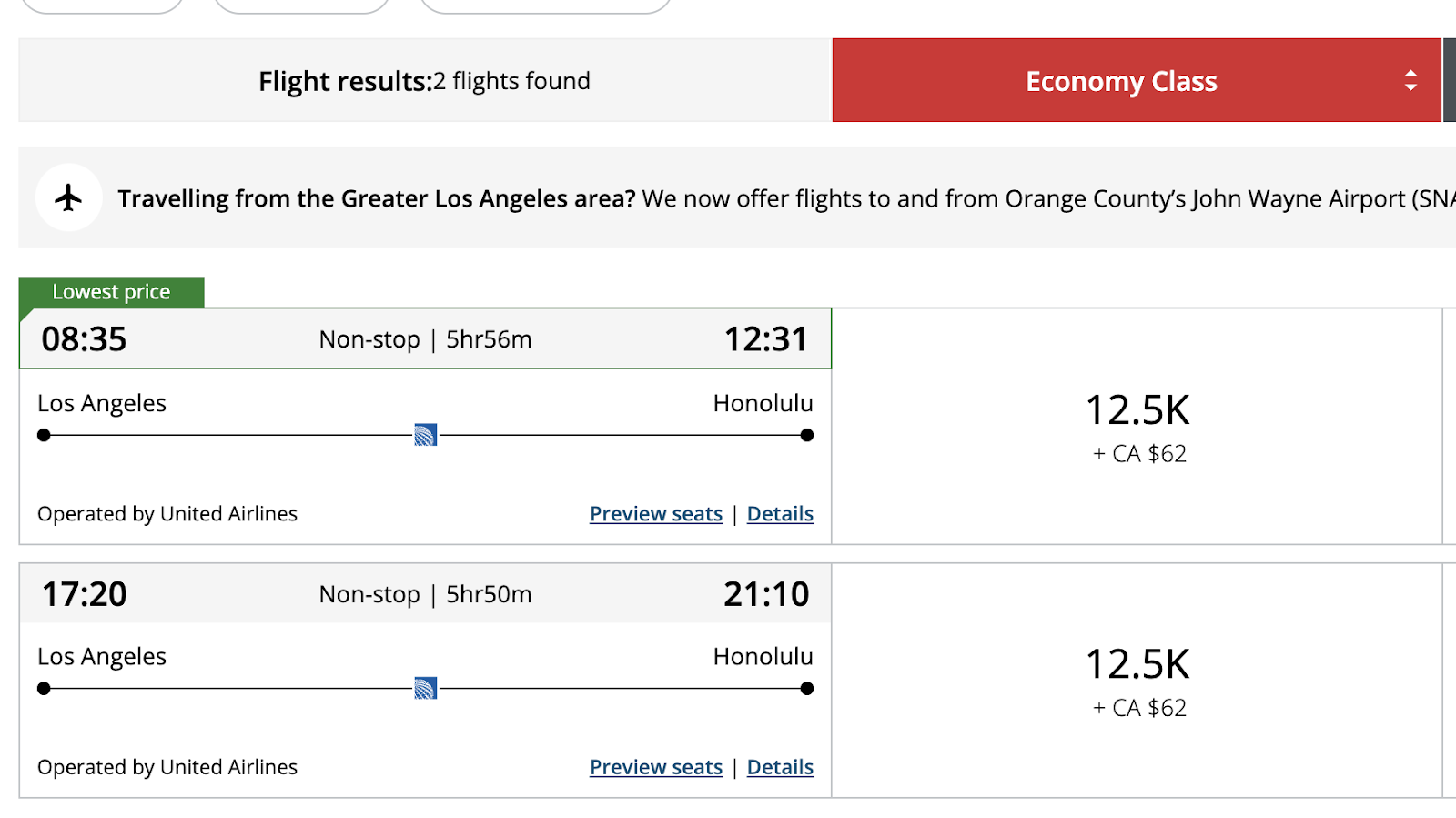Click the Honolulu arrival dot for 21:10 arrival
Screen dimensions: 1456x818
pyautogui.click(x=806, y=689)
